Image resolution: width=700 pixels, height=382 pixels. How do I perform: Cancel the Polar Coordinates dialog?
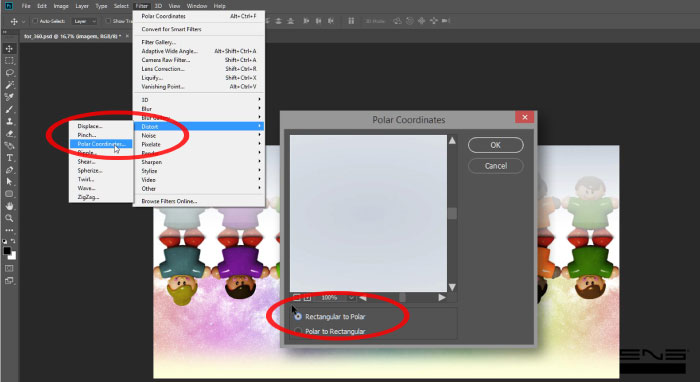496,166
